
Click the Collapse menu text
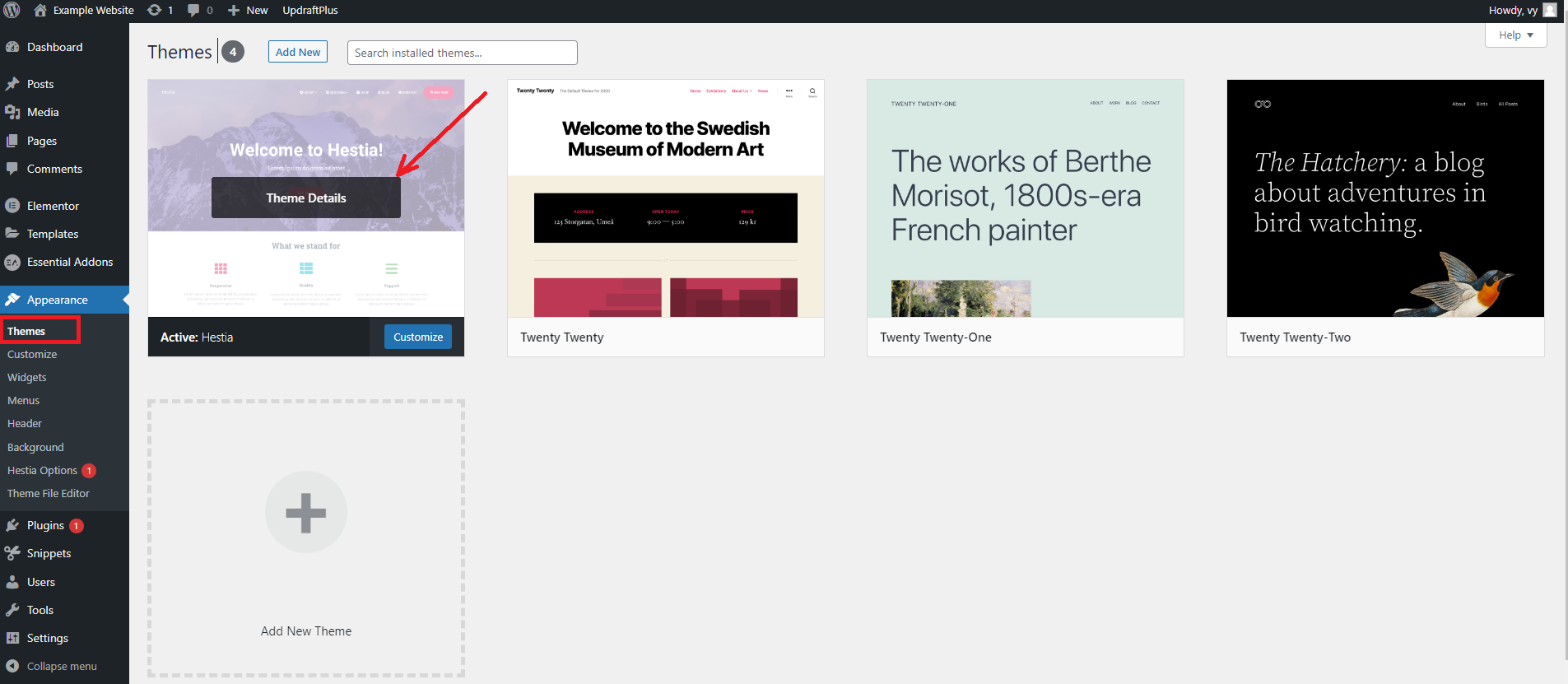point(62,666)
